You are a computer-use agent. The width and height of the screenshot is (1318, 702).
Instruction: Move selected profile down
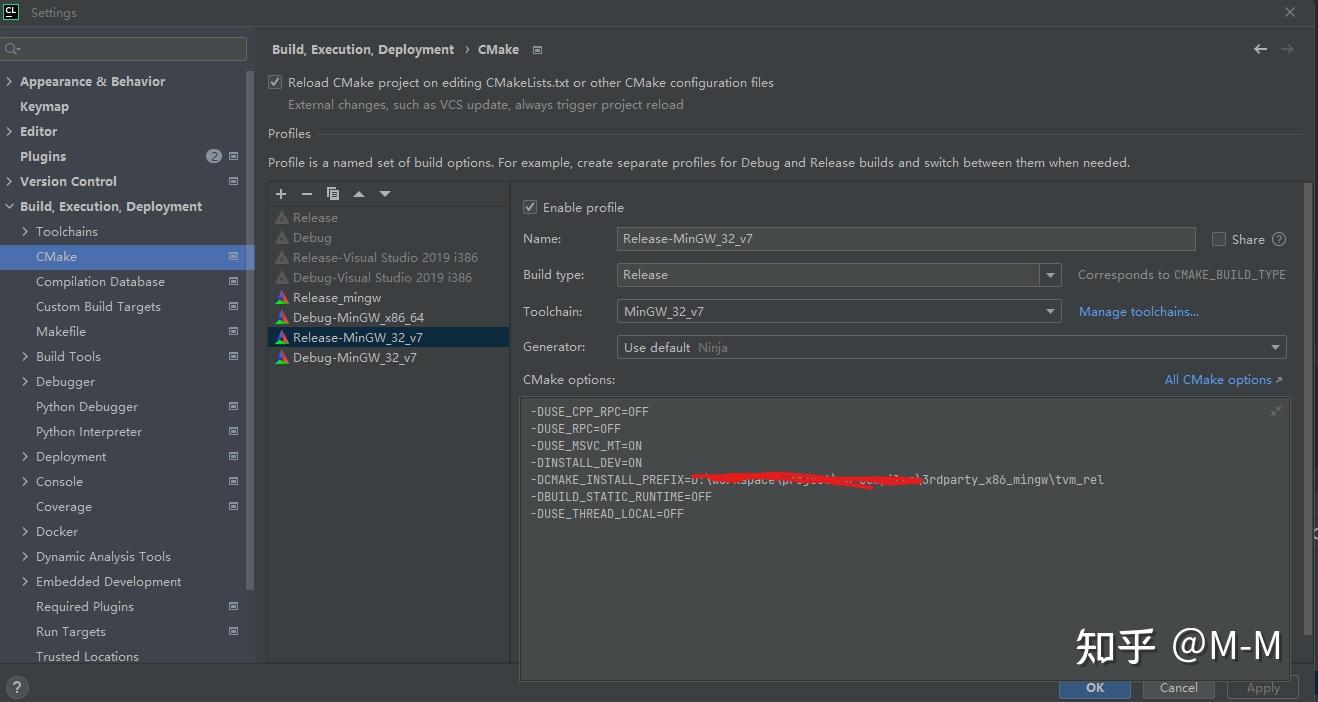pyautogui.click(x=385, y=194)
